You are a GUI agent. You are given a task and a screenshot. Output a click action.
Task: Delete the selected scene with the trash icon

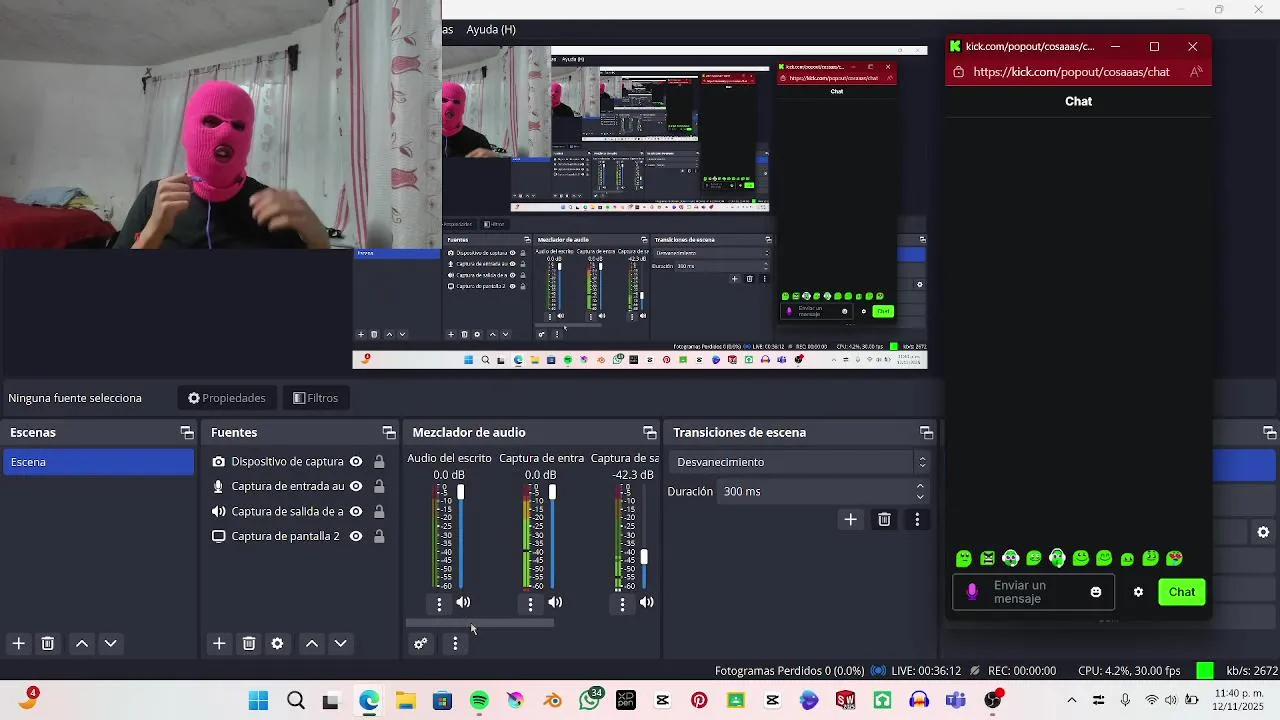(47, 644)
